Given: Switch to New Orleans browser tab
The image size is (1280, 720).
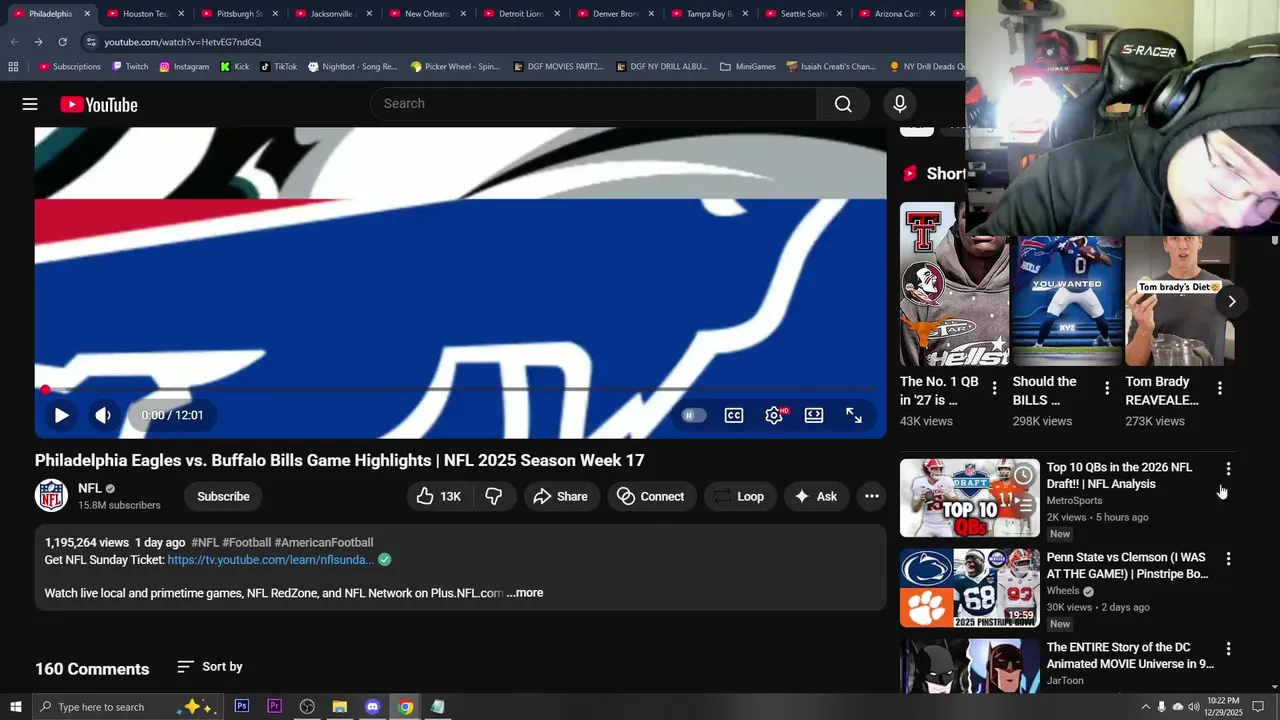Looking at the screenshot, I should point(427,14).
